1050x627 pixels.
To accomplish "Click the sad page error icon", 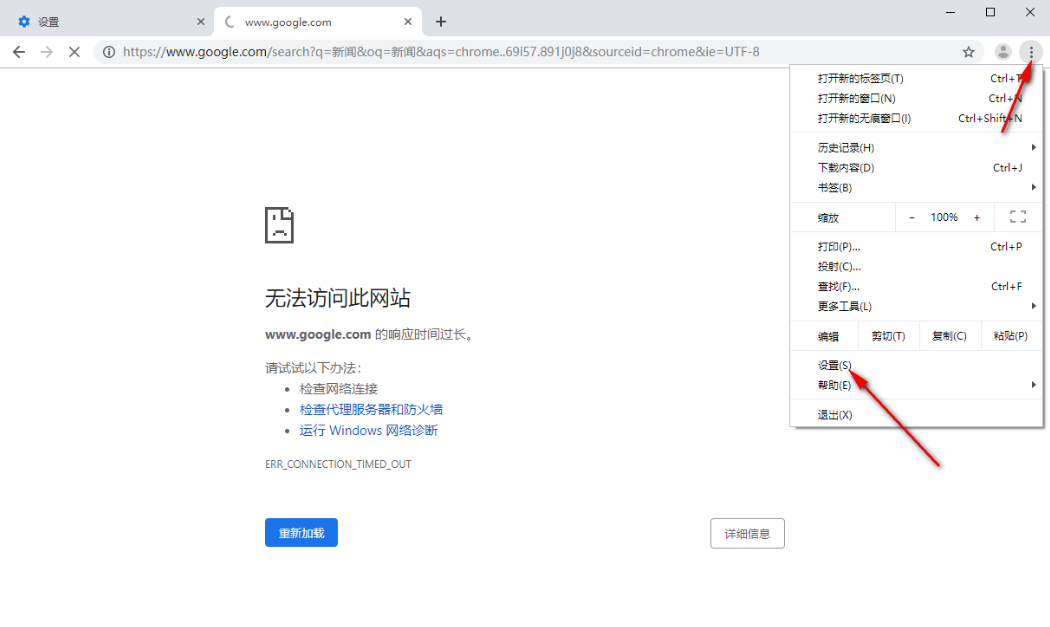I will click(x=279, y=225).
